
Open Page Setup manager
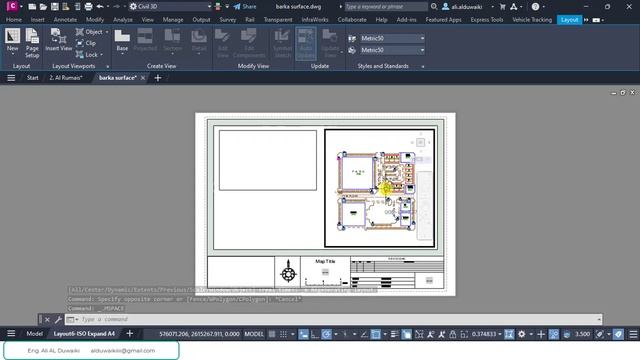(32, 43)
